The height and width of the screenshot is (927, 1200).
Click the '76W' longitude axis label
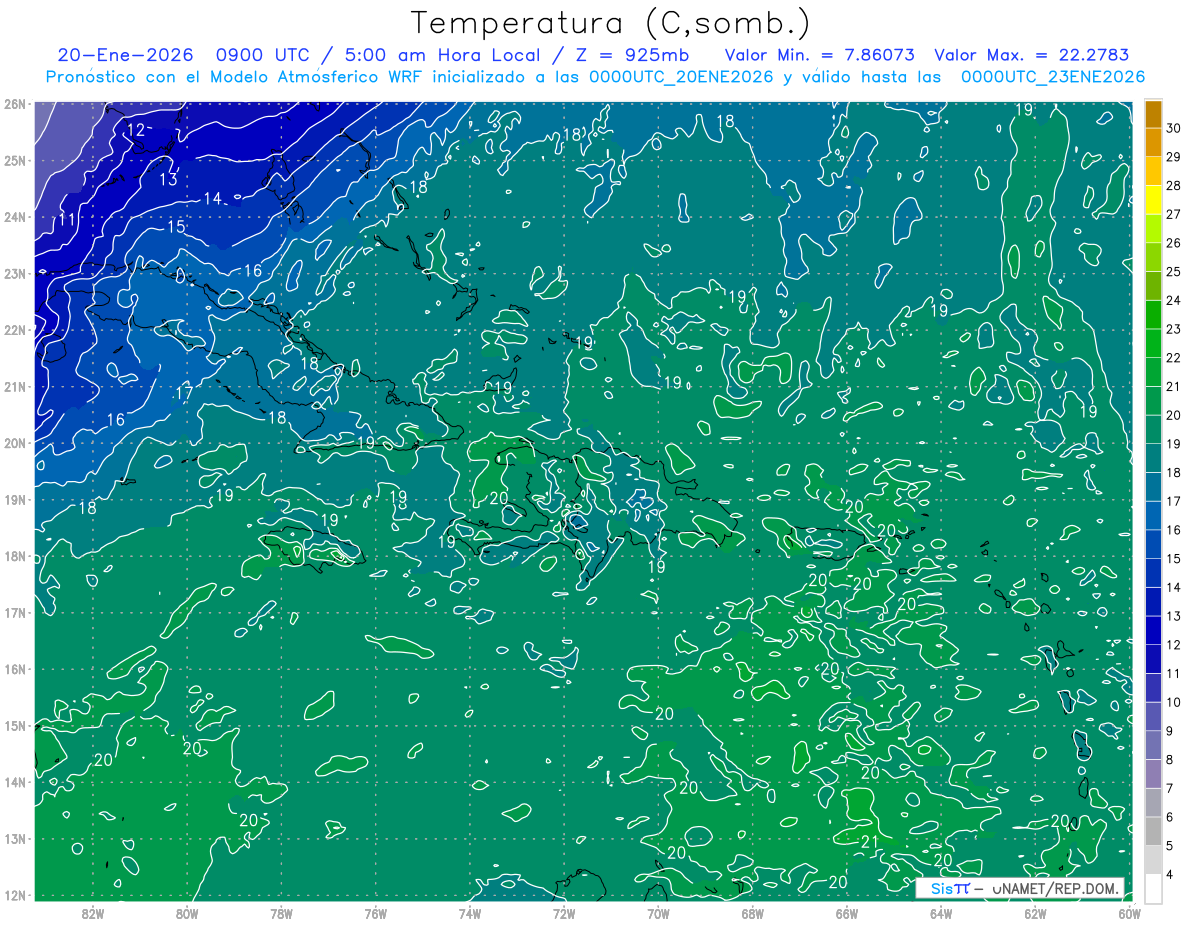pyautogui.click(x=375, y=913)
